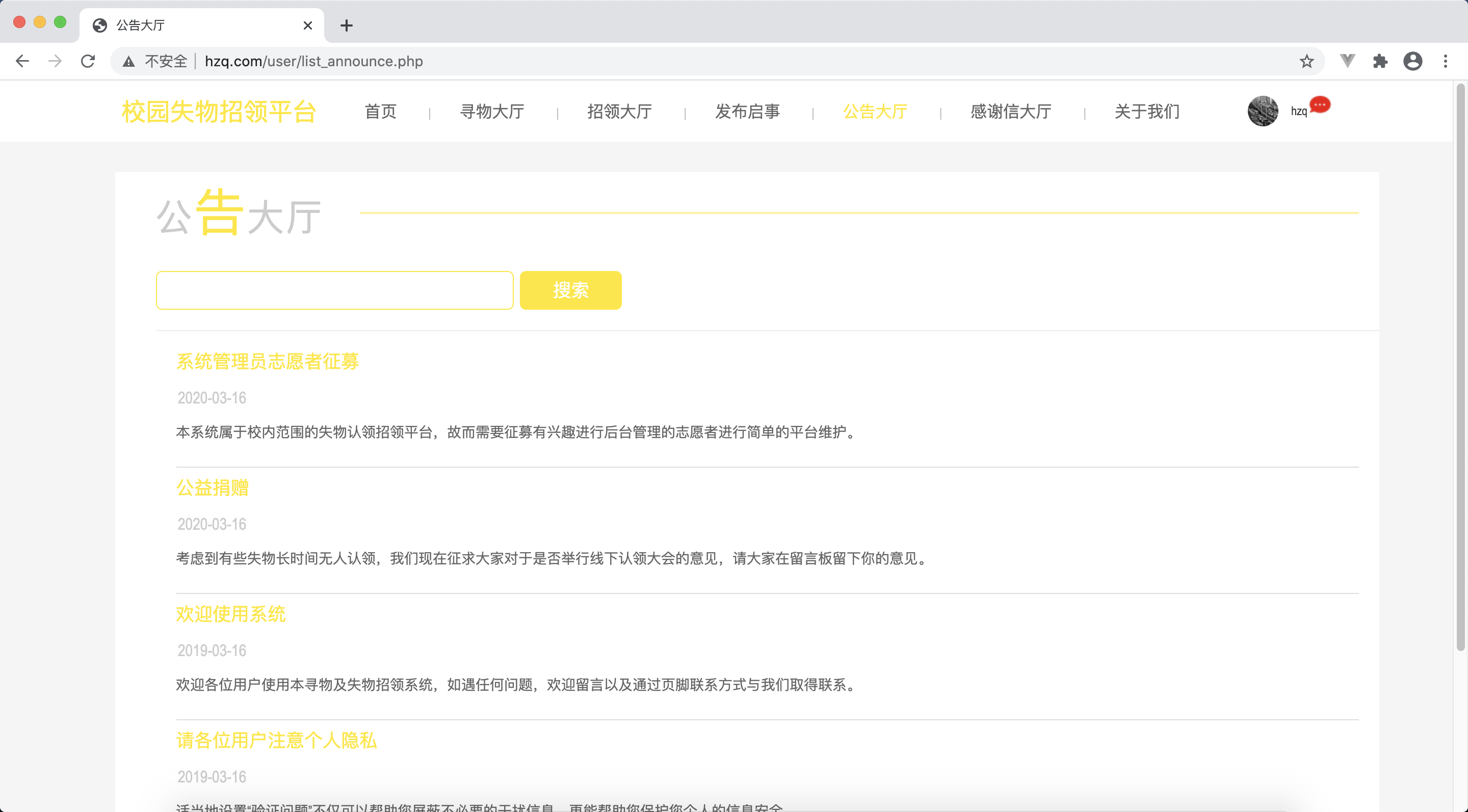Click the browser forward arrow

coord(55,61)
